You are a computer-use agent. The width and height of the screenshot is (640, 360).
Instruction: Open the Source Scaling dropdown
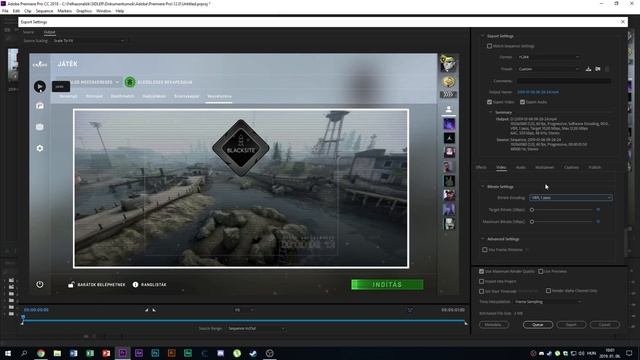pyautogui.click(x=88, y=41)
